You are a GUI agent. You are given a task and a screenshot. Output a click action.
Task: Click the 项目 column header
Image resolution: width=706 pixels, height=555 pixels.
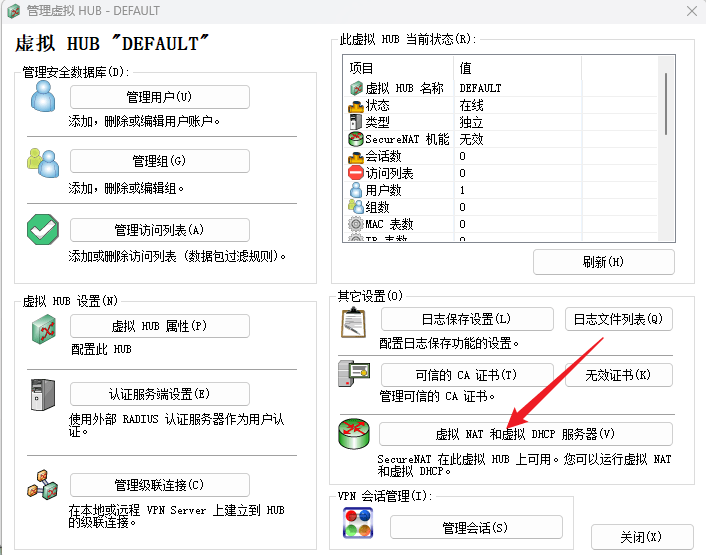400,68
